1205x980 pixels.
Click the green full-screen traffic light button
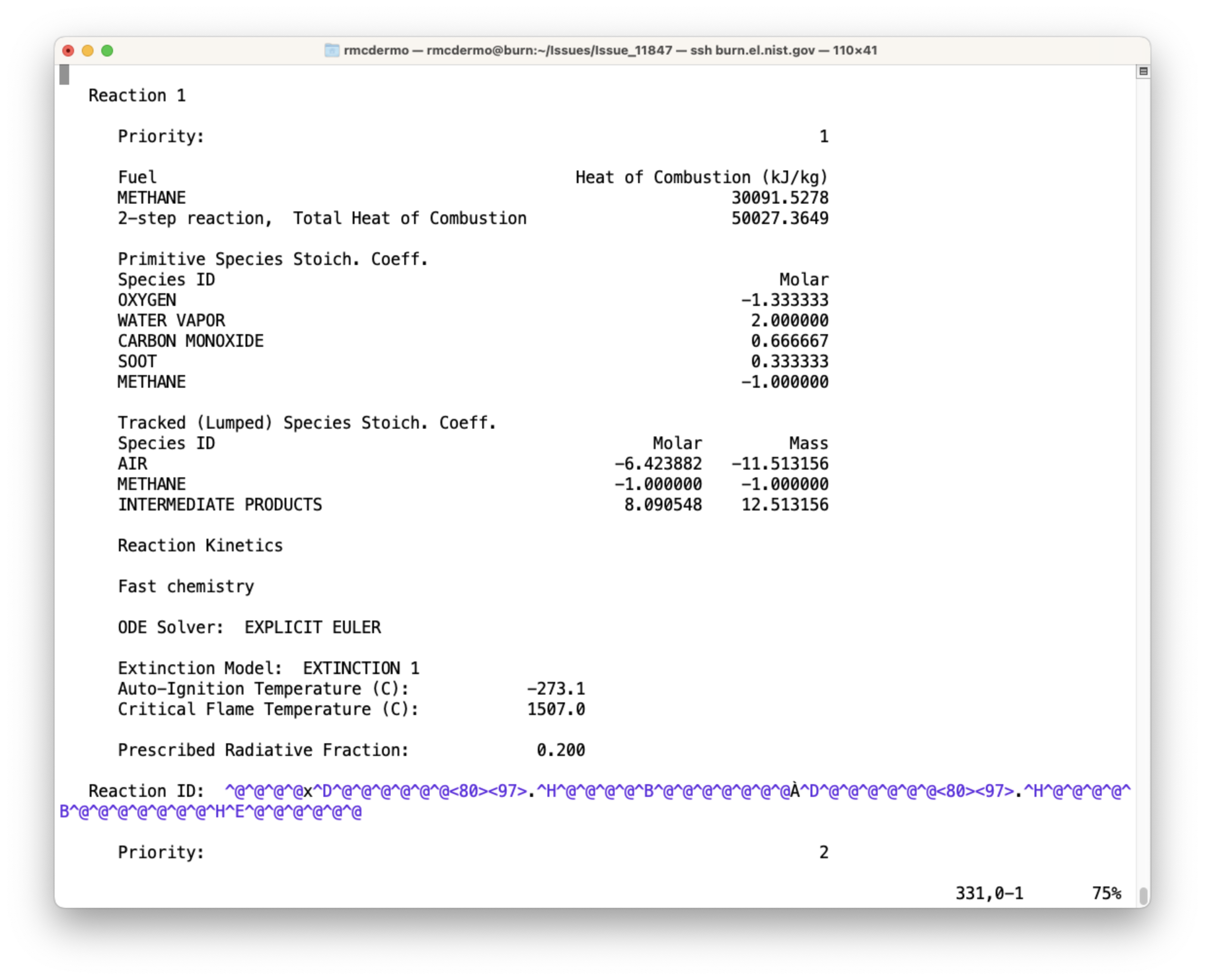pos(107,51)
